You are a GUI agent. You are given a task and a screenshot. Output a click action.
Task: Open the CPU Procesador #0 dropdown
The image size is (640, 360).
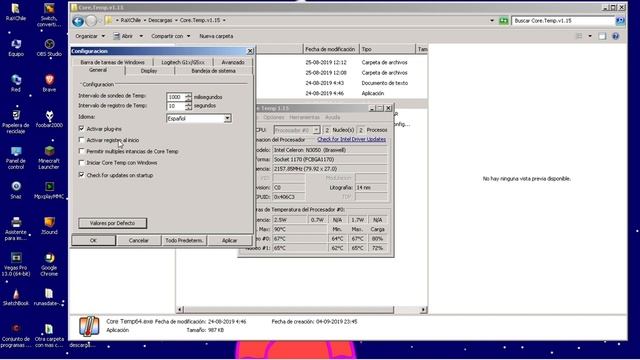(x=316, y=130)
